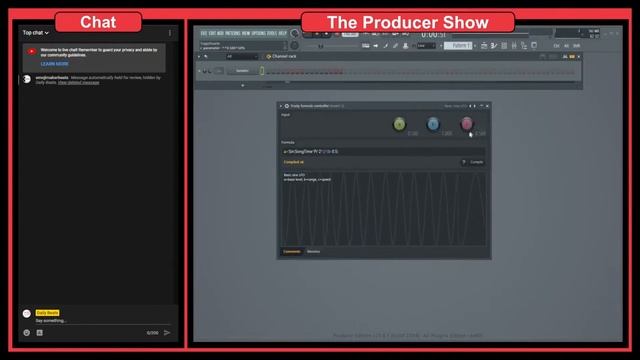This screenshot has height=360, width=640.
Task: Click the View deleted message link
Action: pyautogui.click(x=78, y=82)
